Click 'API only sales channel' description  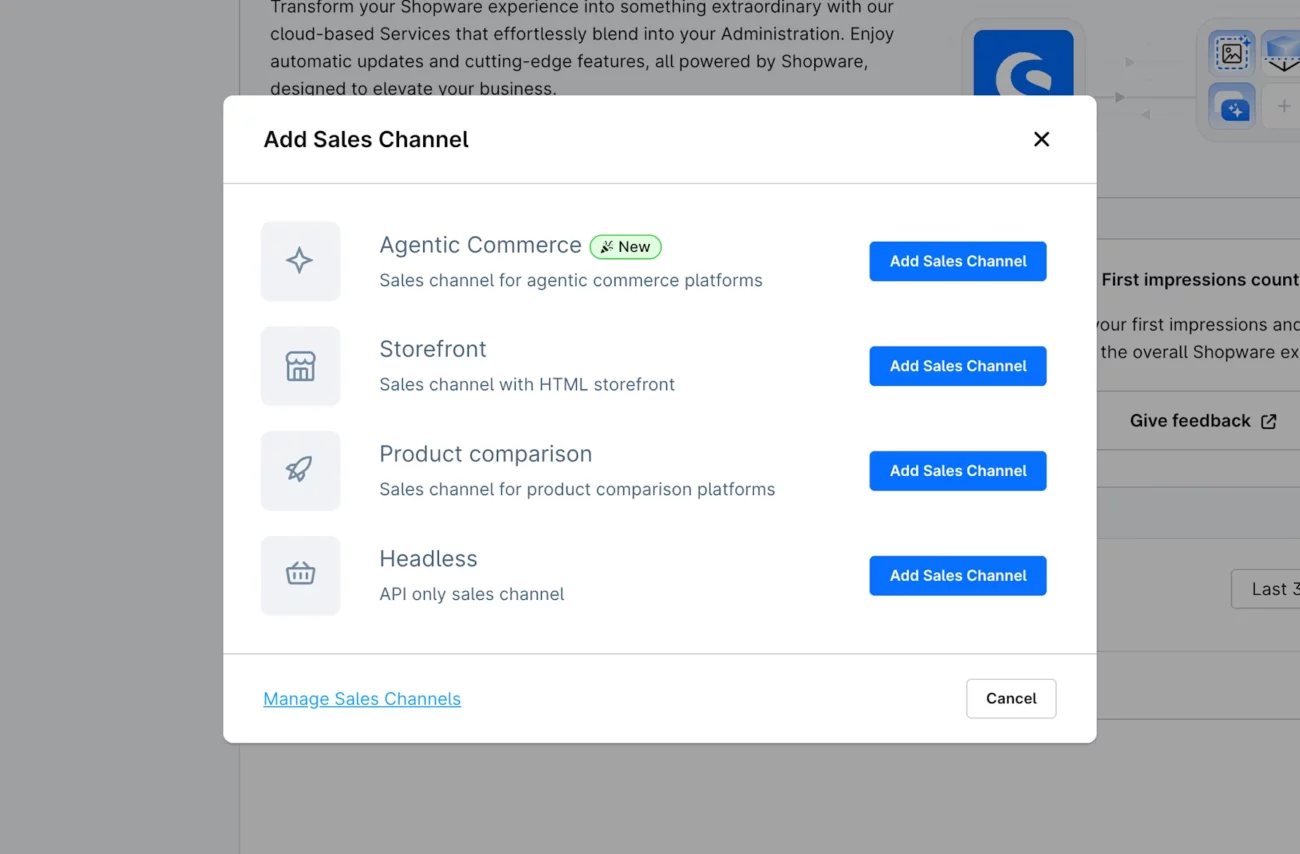pyautogui.click(x=472, y=594)
